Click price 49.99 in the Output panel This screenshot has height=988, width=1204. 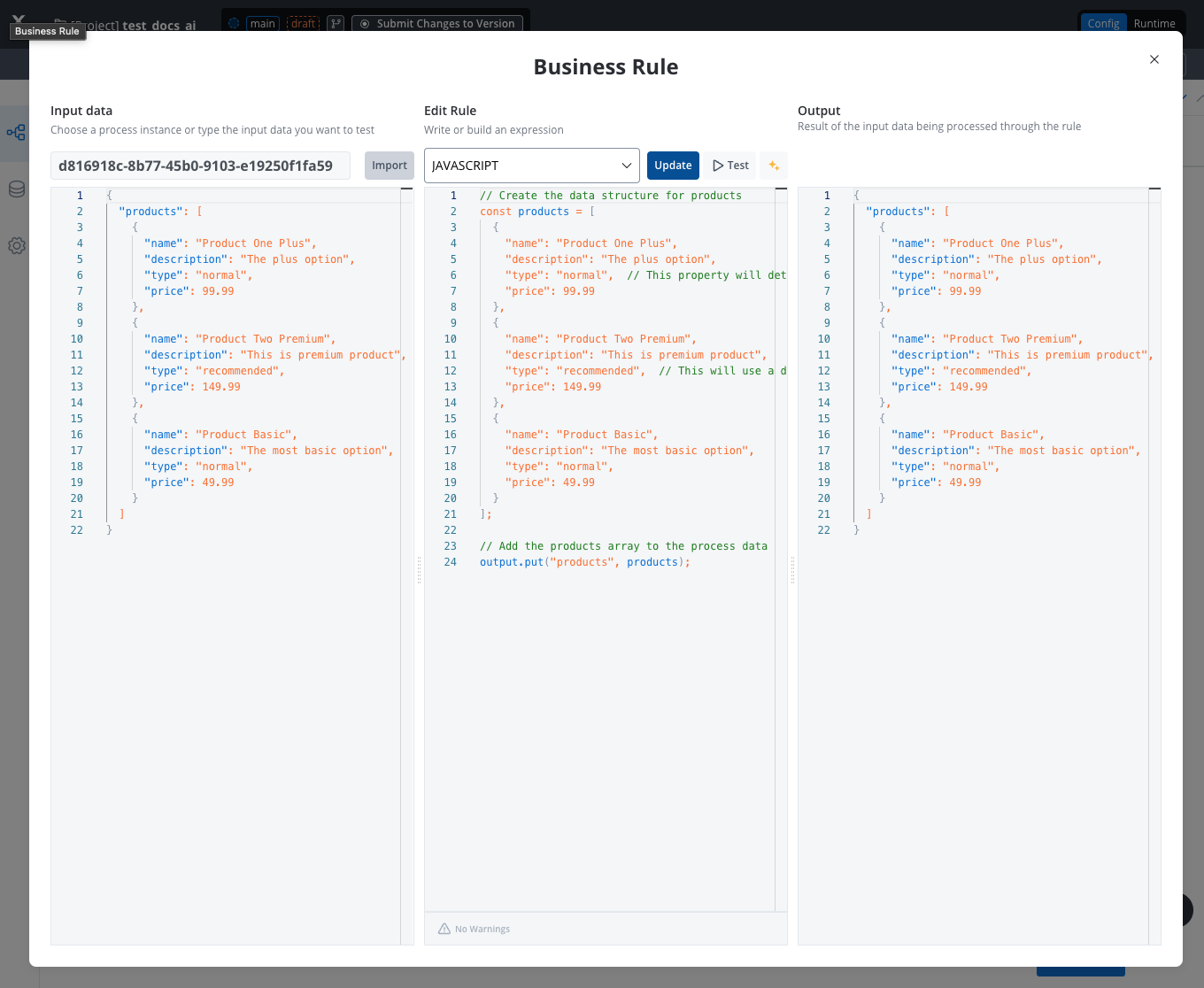click(x=965, y=482)
